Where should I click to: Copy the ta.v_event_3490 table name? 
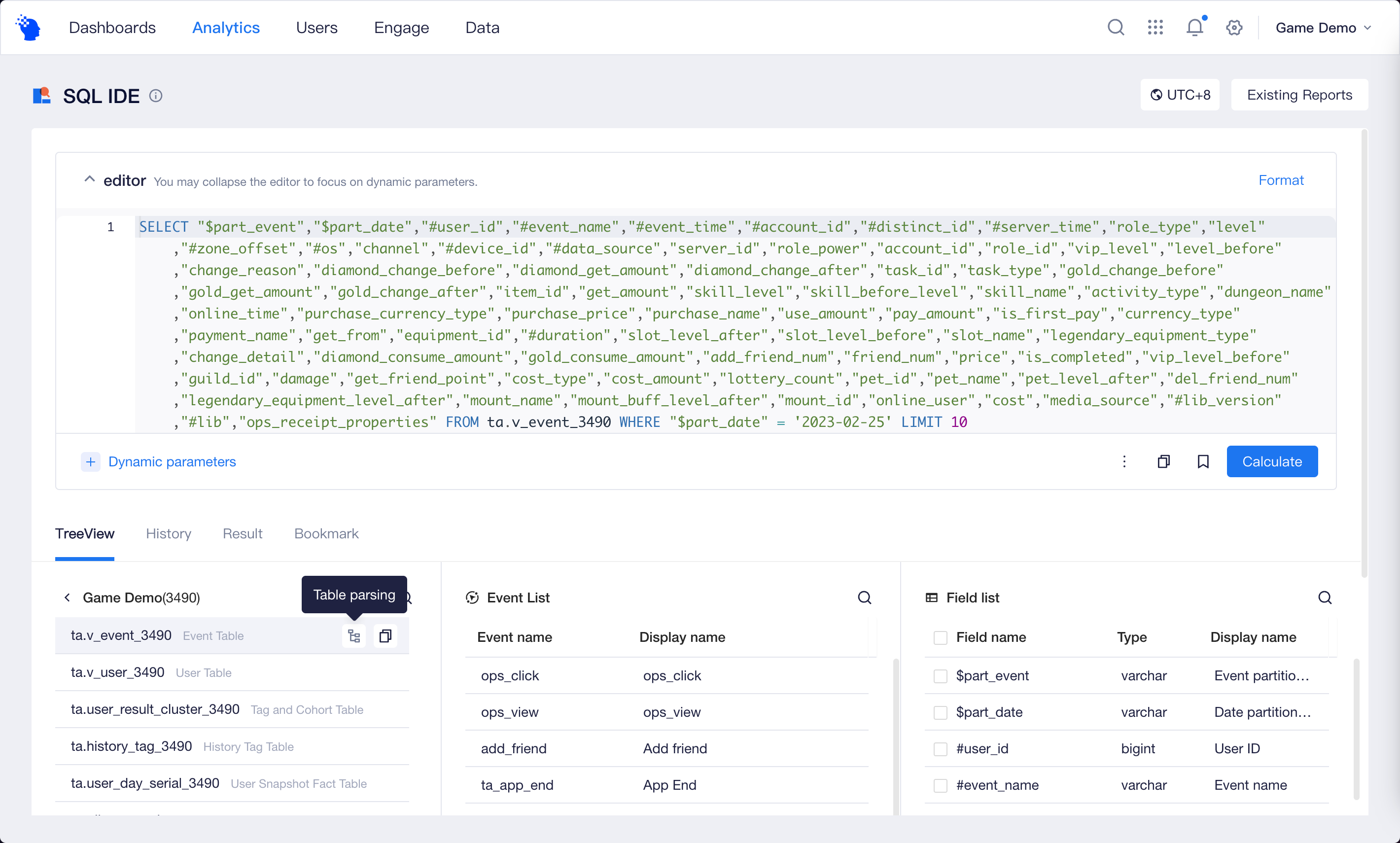click(385, 635)
